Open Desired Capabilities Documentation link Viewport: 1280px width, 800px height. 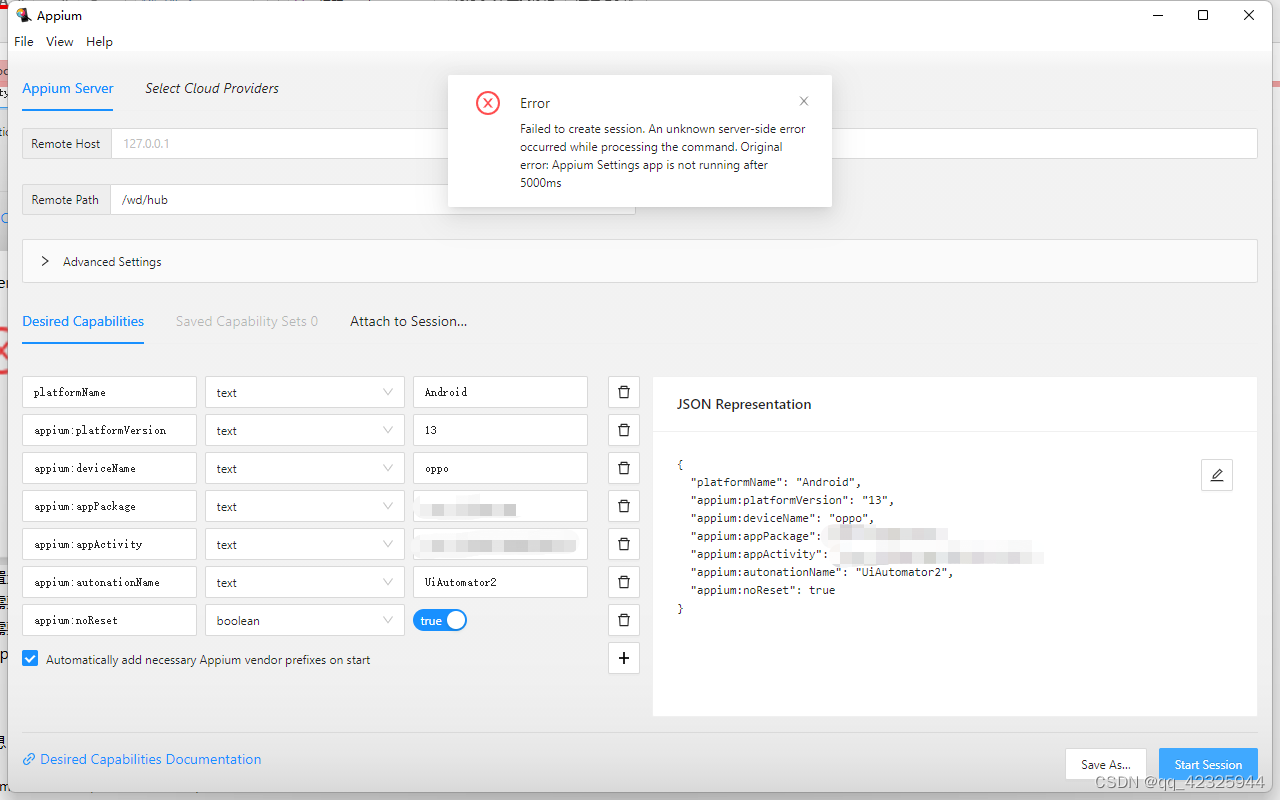(151, 760)
